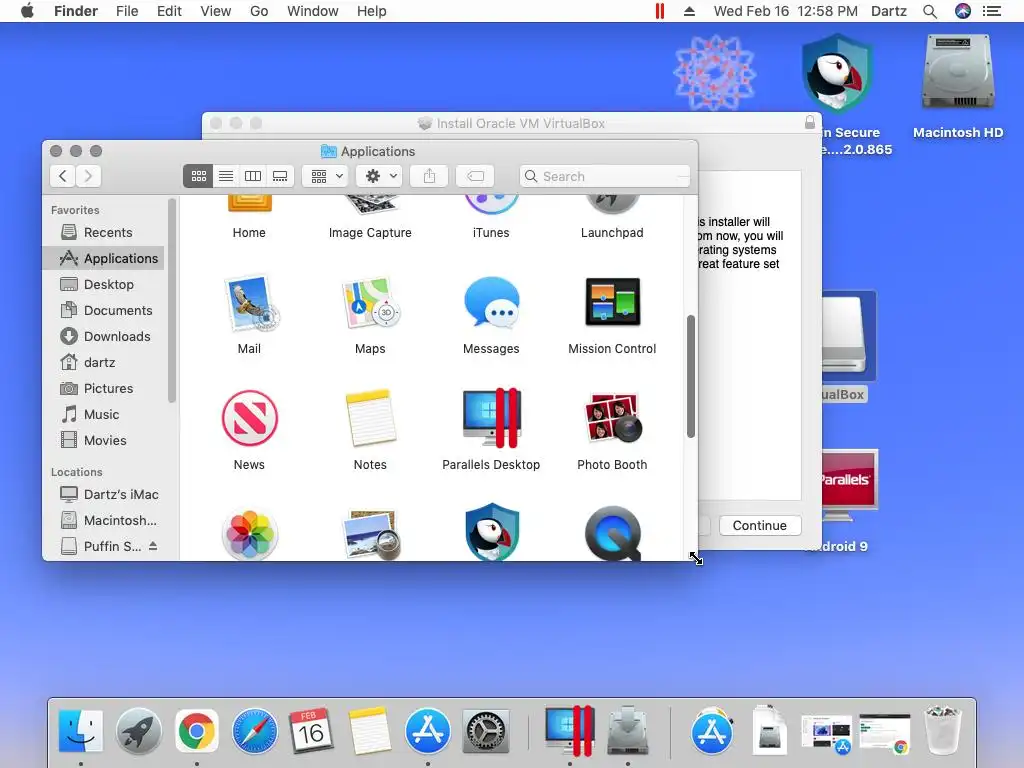The height and width of the screenshot is (768, 1024).
Task: Open Recents in Finder sidebar
Action: [x=104, y=232]
